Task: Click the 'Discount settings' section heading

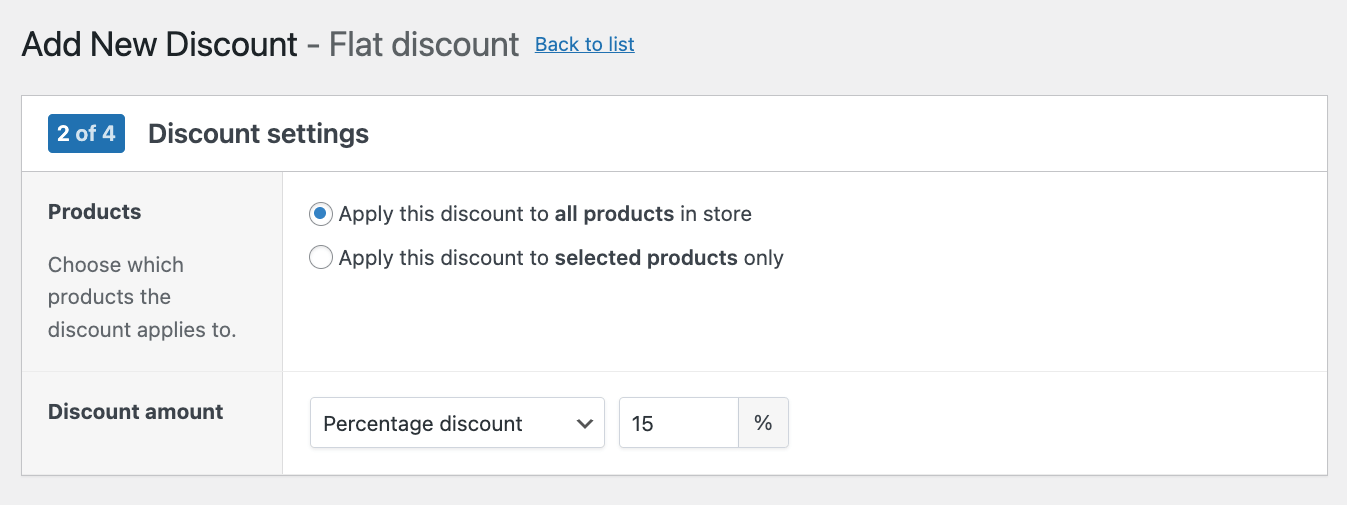Action: point(258,133)
